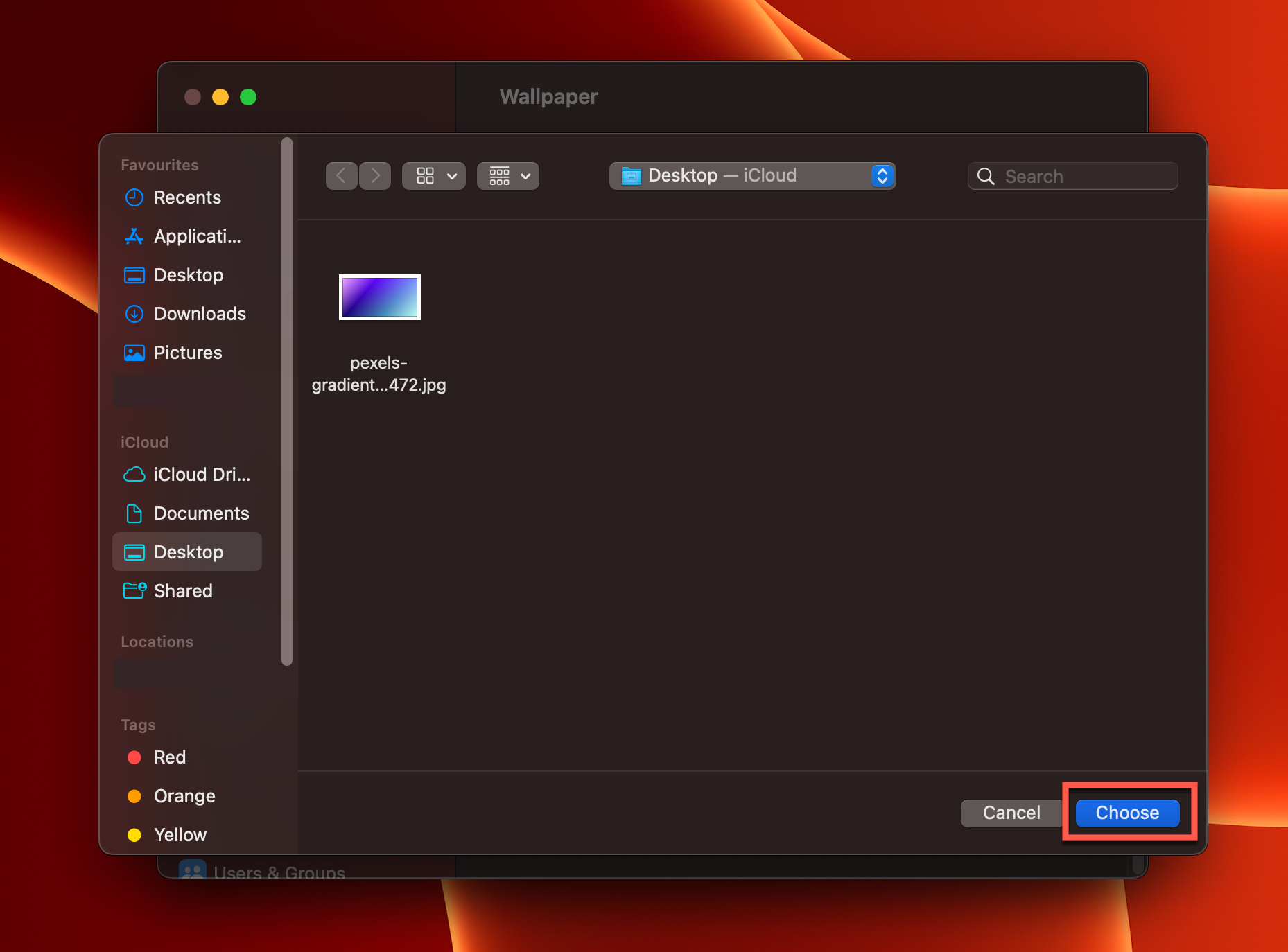Select the Orange tag filter
Image resolution: width=1288 pixels, height=952 pixels.
184,796
